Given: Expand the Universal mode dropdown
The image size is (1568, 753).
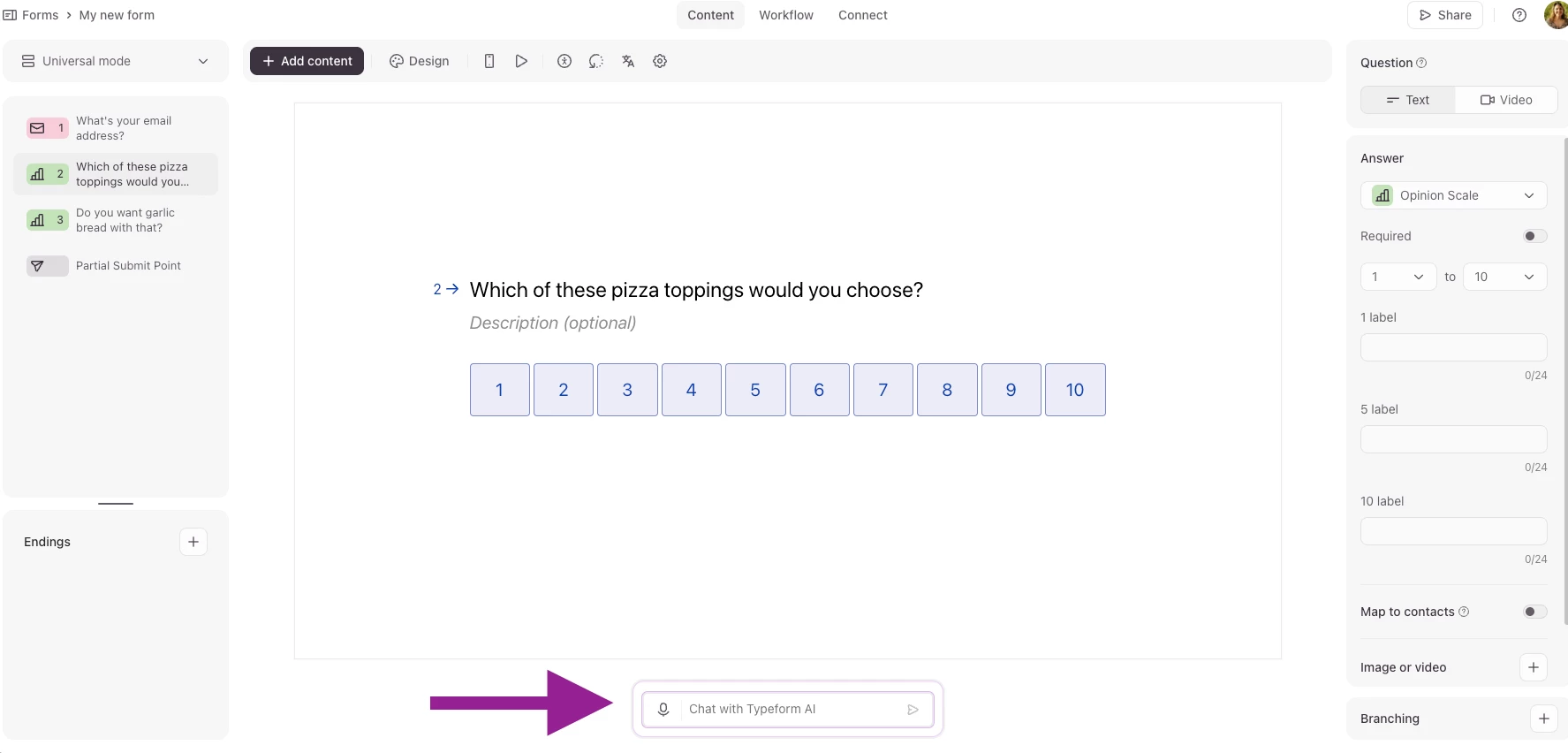Looking at the screenshot, I should click(116, 61).
